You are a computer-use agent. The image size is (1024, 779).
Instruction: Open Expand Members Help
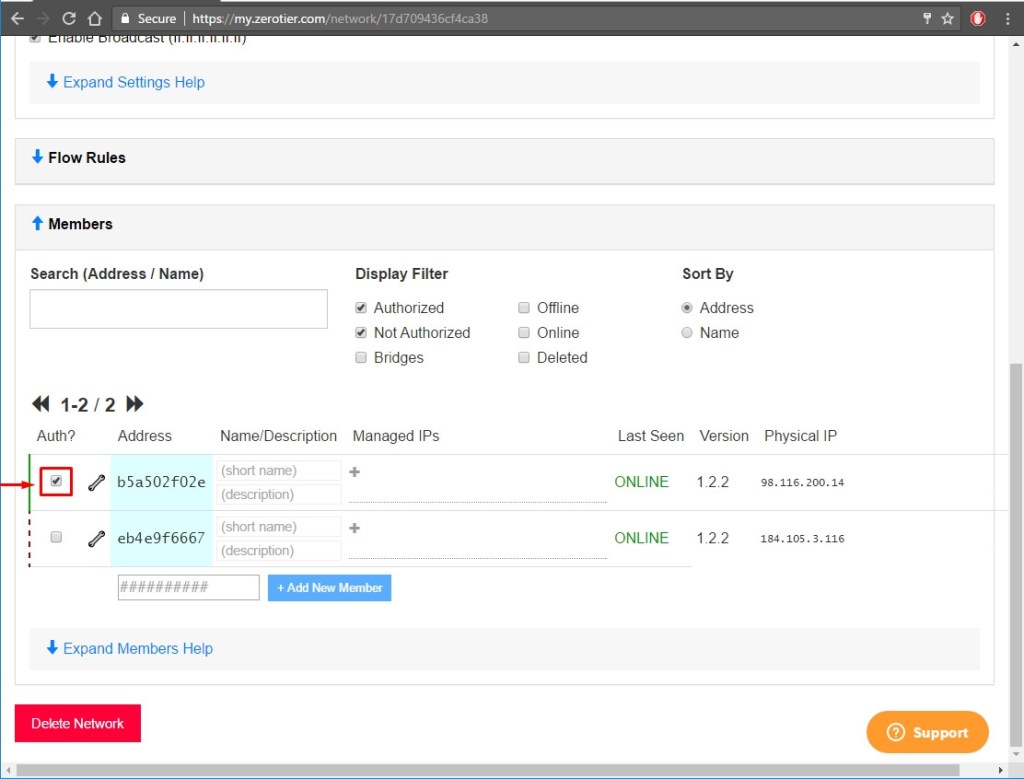tap(129, 648)
